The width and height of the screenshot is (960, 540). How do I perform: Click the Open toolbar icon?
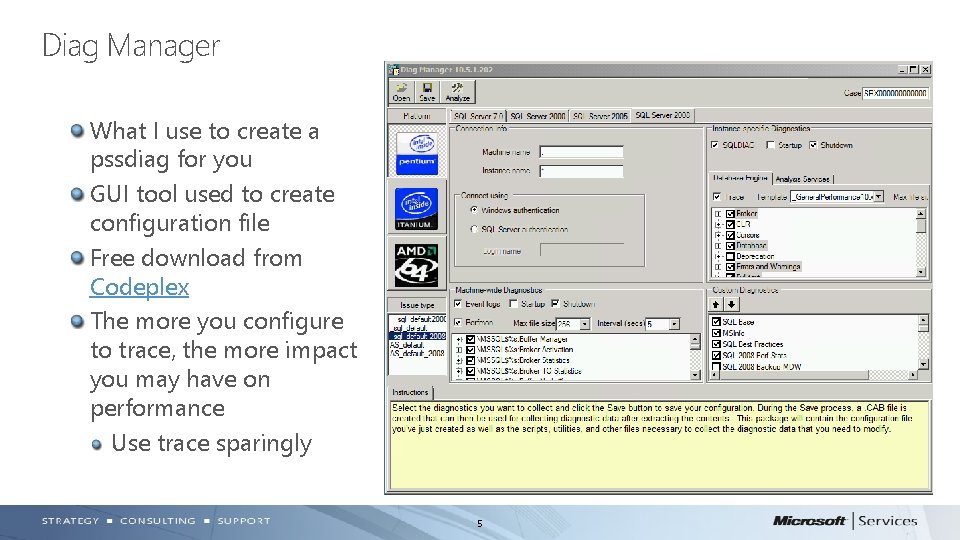click(402, 92)
